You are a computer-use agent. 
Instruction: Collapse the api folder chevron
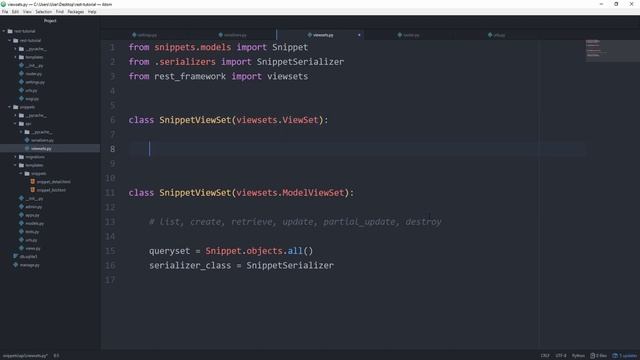point(16,124)
